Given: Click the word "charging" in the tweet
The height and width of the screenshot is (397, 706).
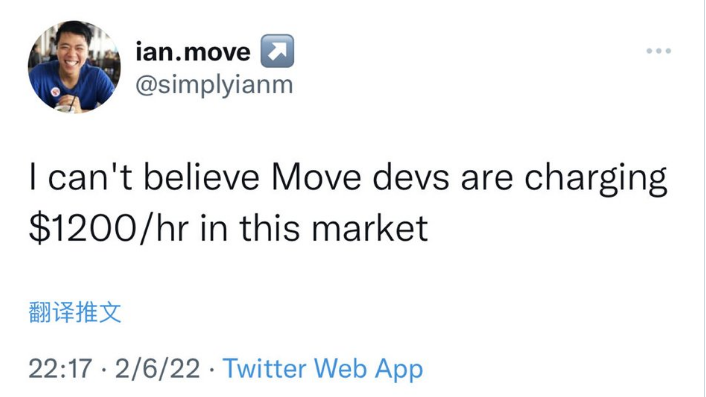Looking at the screenshot, I should point(595,179).
